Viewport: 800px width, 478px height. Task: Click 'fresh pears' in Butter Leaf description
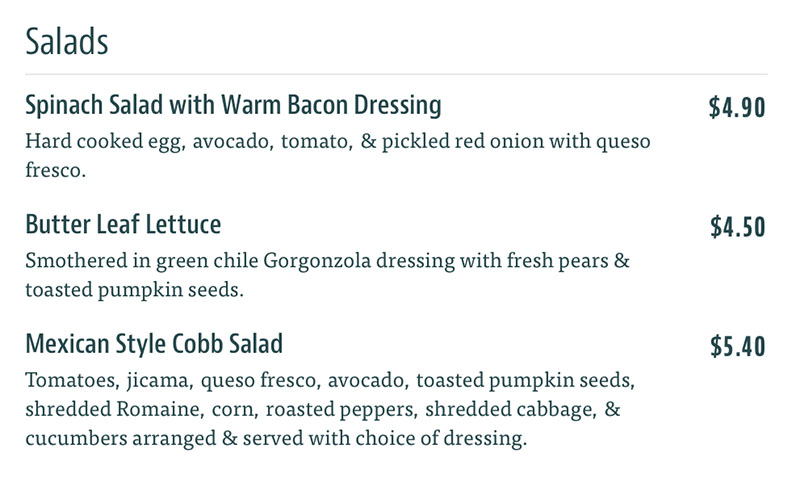[558, 261]
